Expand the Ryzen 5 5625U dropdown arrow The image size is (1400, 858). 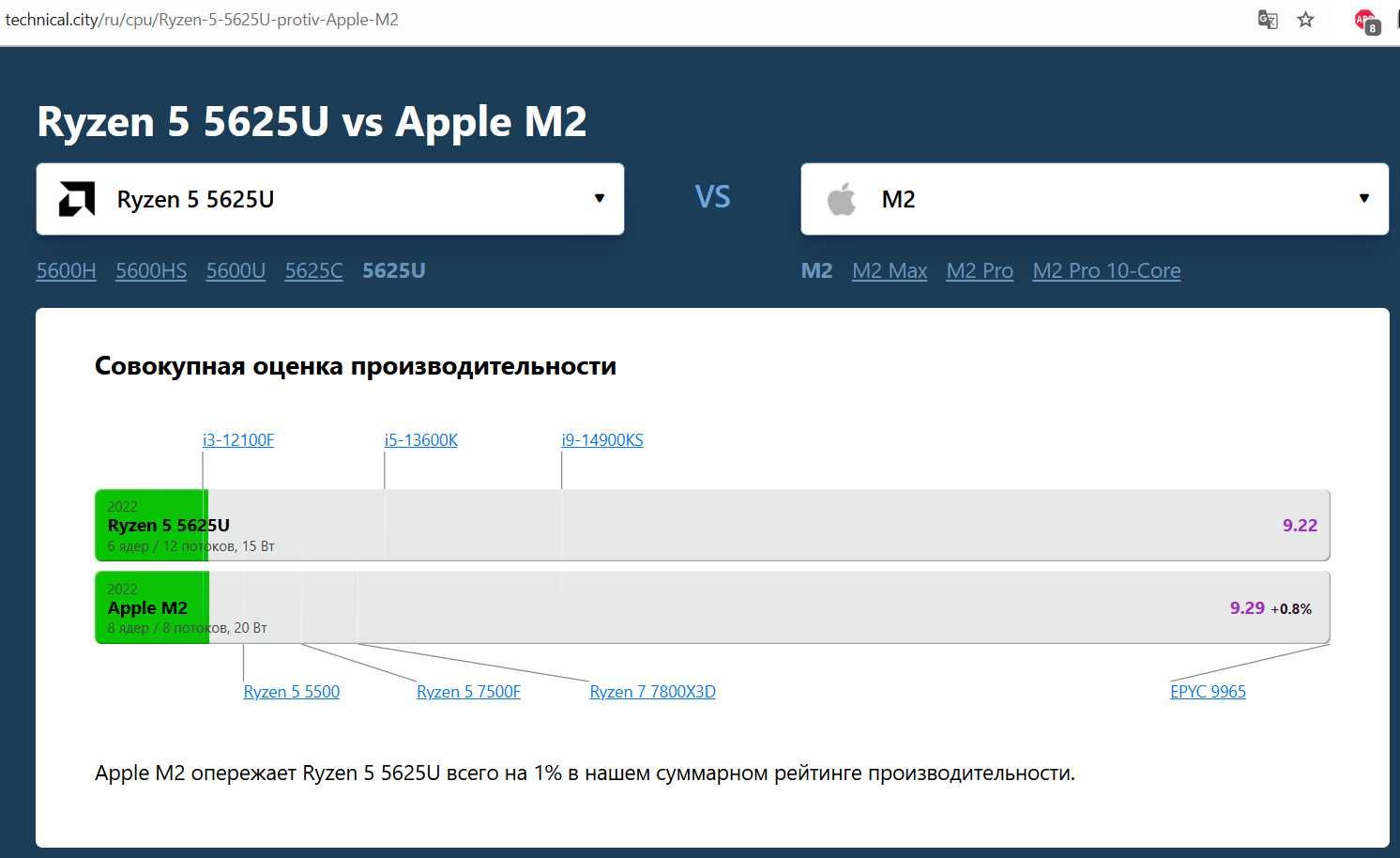600,198
